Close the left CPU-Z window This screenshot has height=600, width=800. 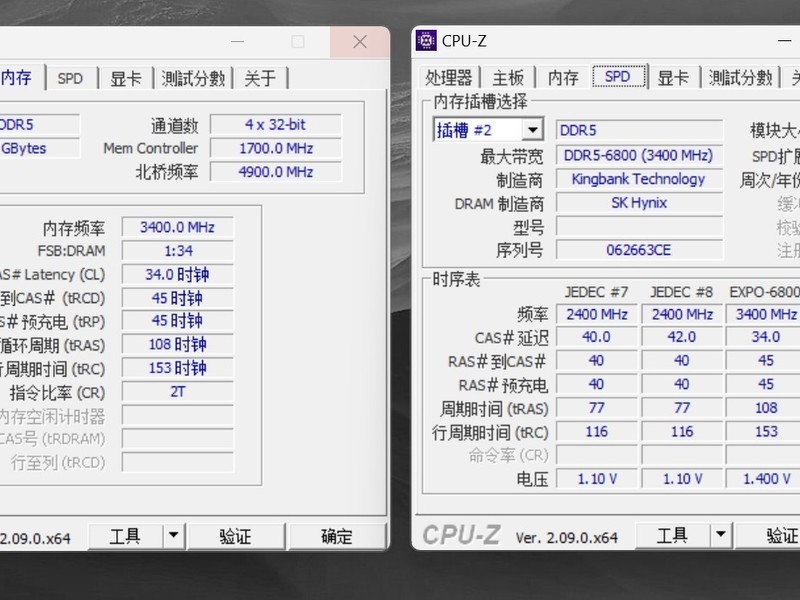360,42
